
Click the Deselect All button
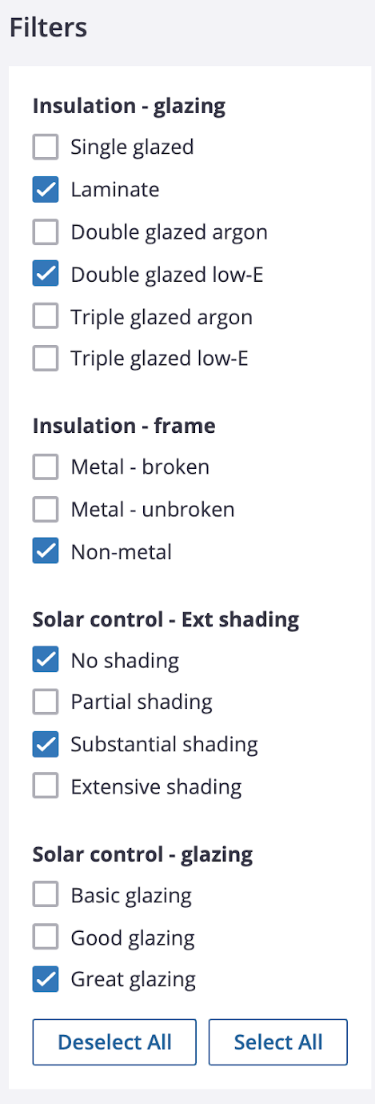(115, 1042)
